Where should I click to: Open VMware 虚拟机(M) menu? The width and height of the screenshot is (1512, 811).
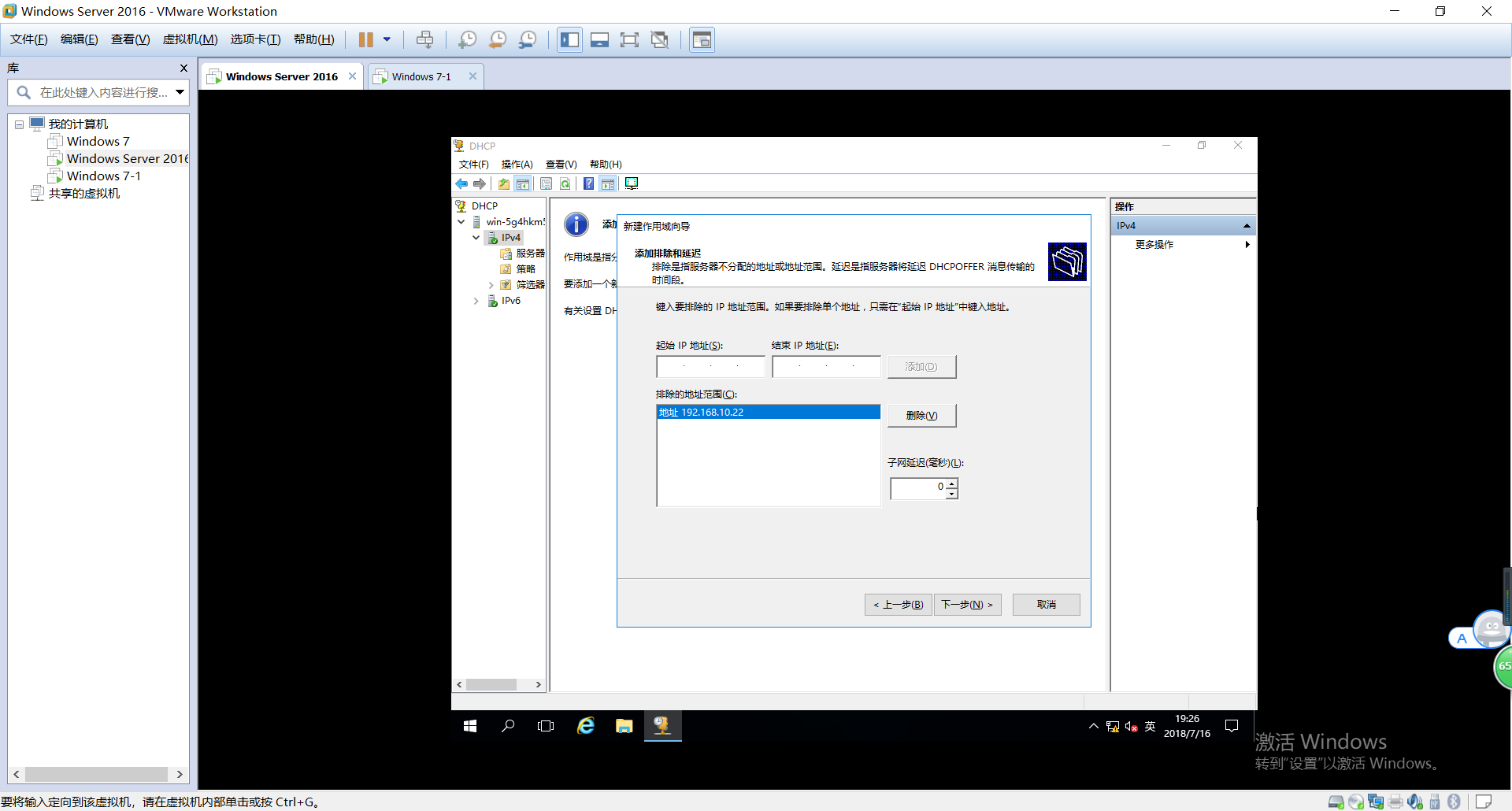(x=190, y=39)
